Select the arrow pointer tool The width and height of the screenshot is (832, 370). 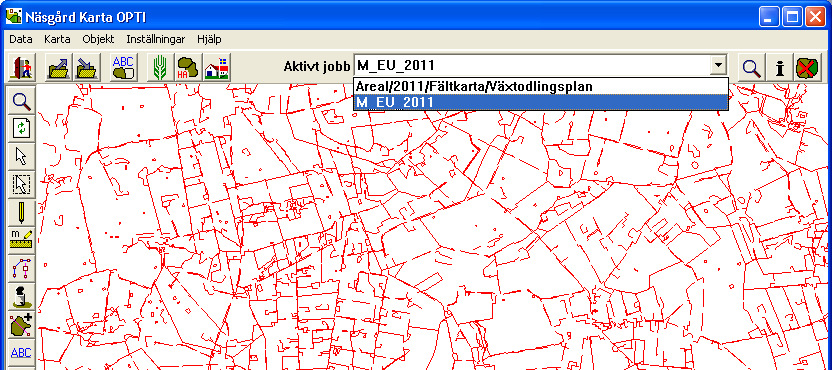pos(21,156)
